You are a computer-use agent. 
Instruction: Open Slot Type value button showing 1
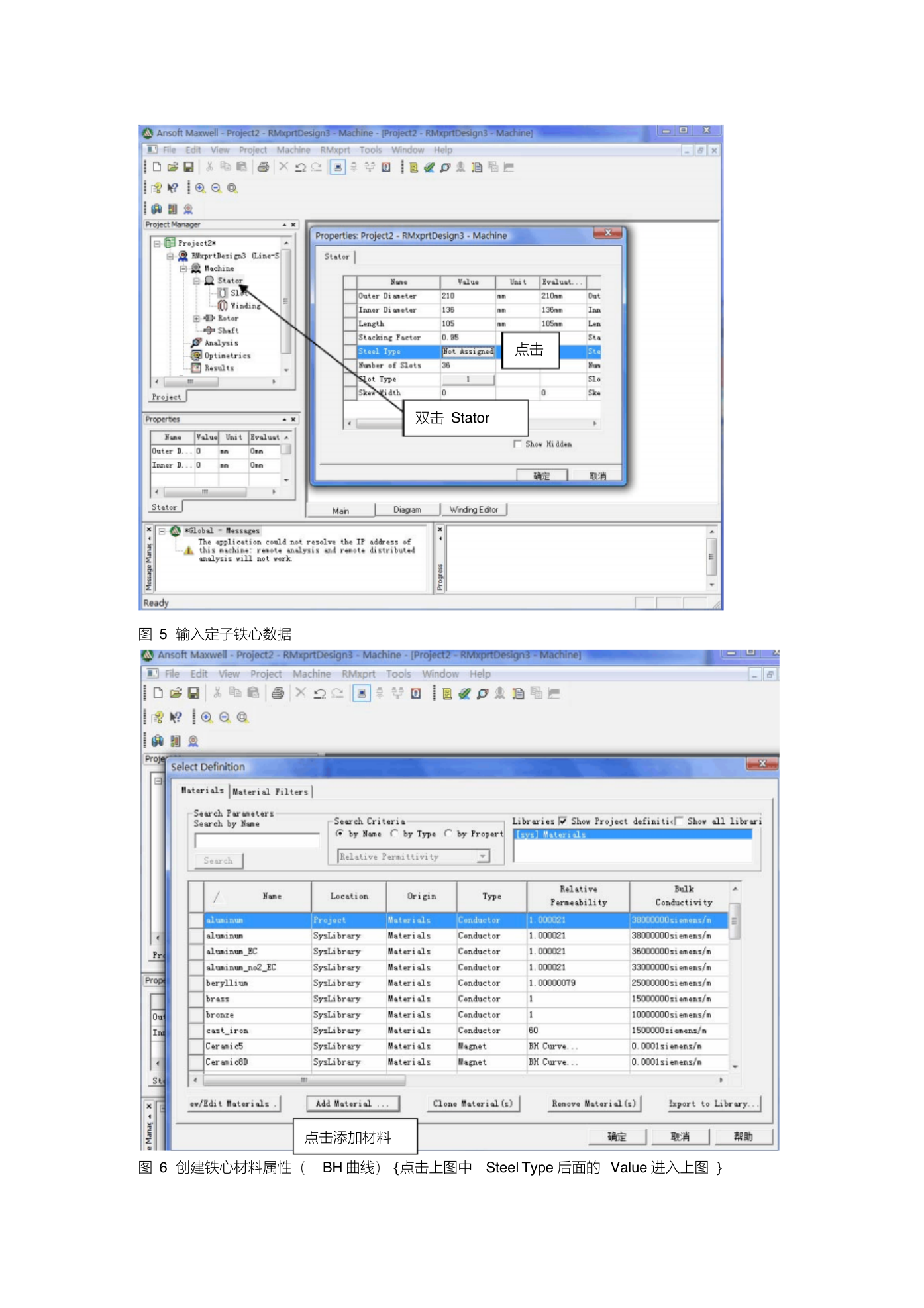(x=468, y=379)
